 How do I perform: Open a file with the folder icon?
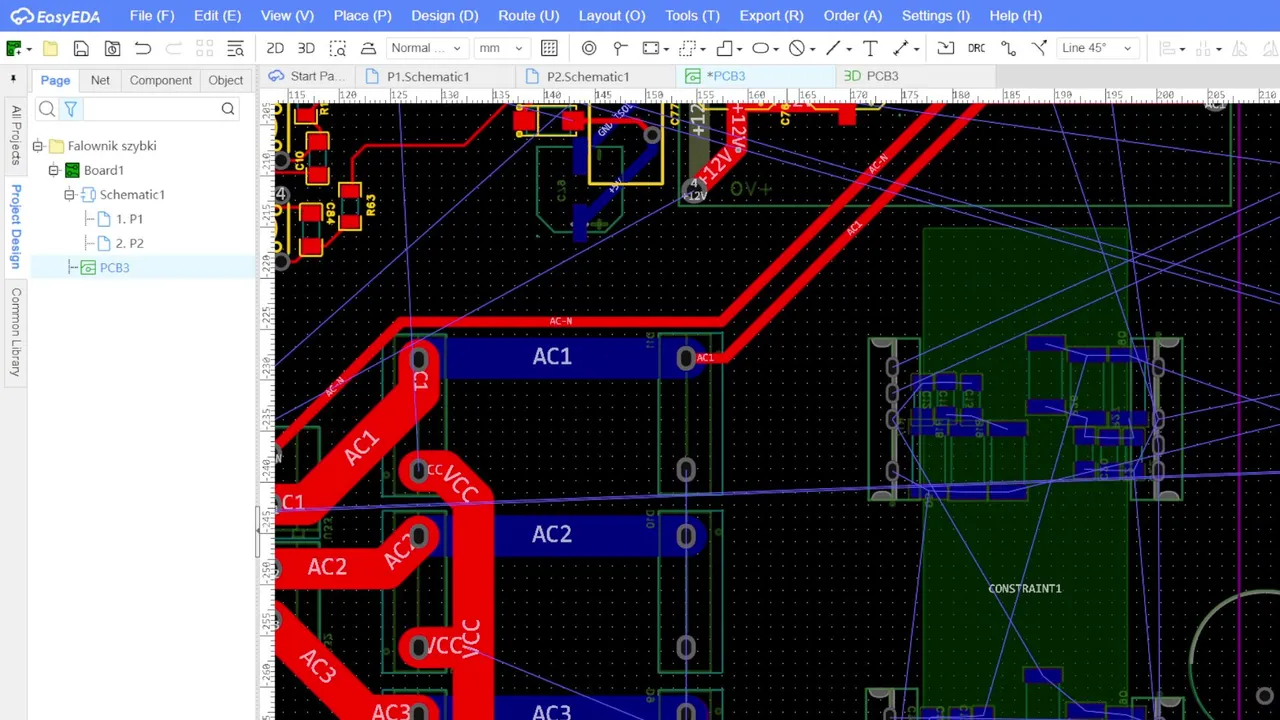point(51,48)
